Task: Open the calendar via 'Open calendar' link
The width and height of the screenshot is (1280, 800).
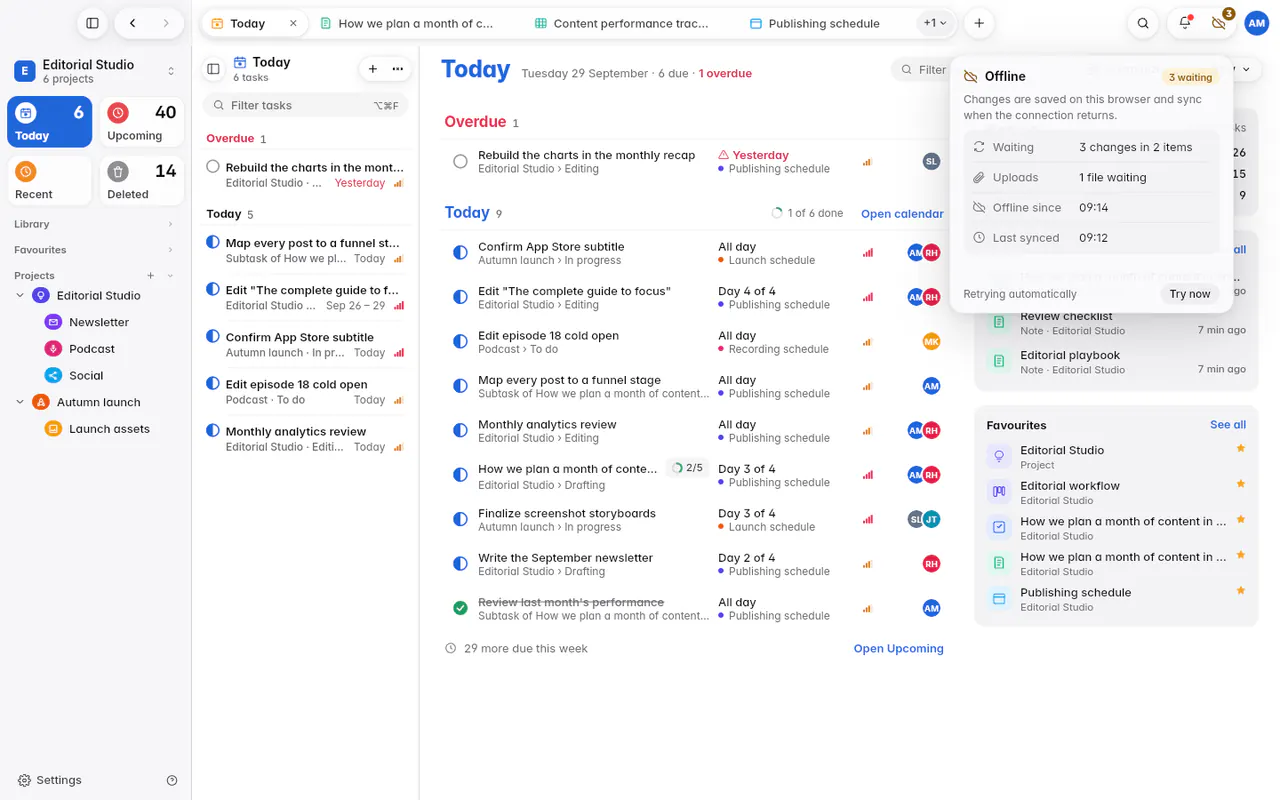Action: [x=902, y=214]
